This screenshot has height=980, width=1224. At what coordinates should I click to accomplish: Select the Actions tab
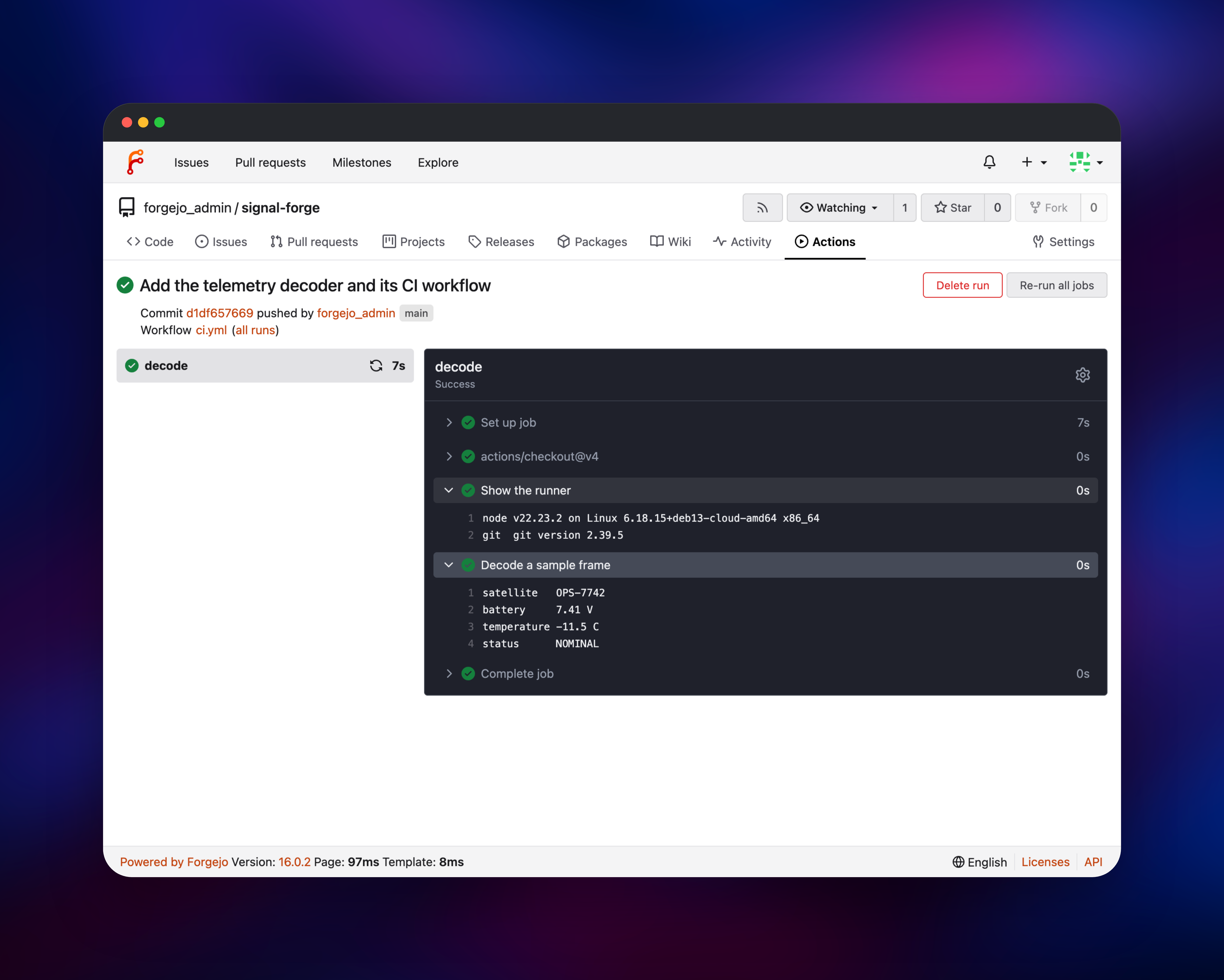(x=825, y=242)
